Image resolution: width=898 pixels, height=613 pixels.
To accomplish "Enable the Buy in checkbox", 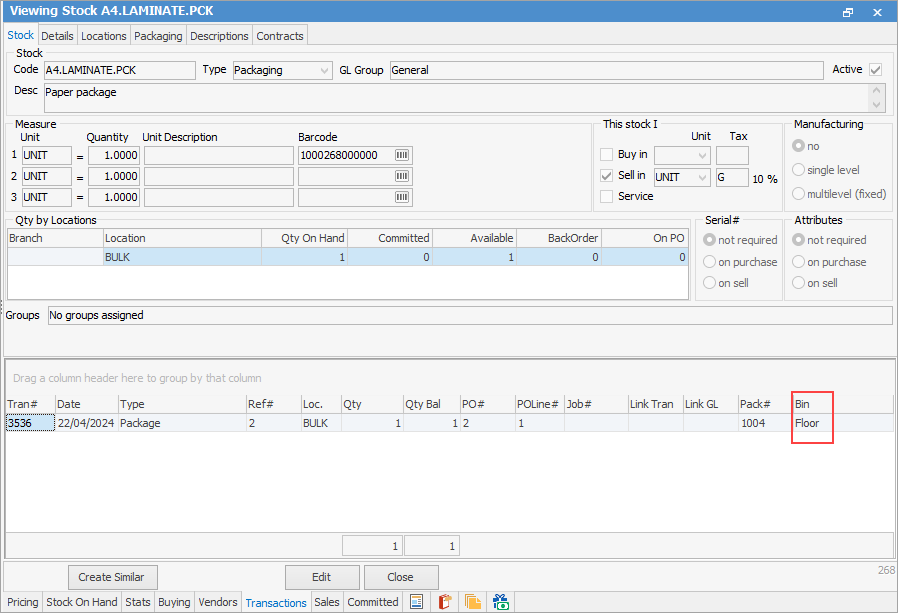I will pyautogui.click(x=606, y=155).
